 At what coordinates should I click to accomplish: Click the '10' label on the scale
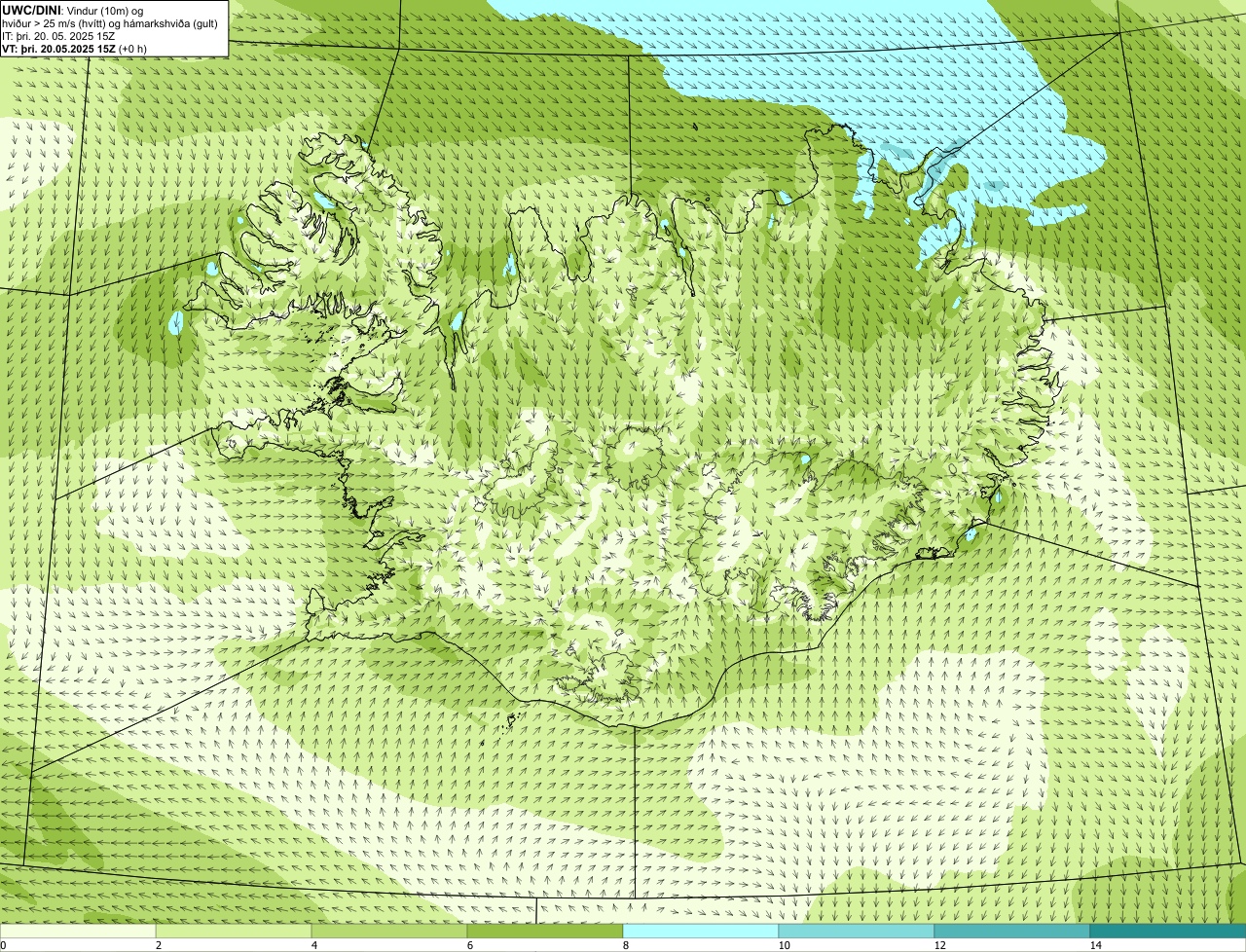pyautogui.click(x=784, y=945)
